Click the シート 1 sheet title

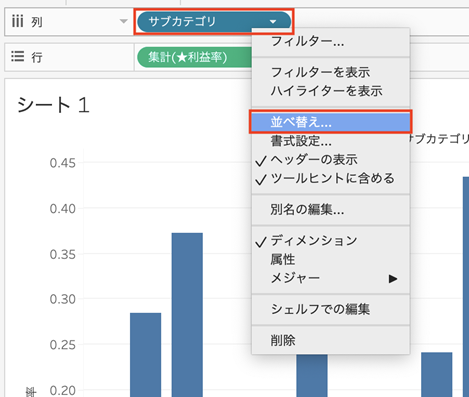tap(53, 105)
